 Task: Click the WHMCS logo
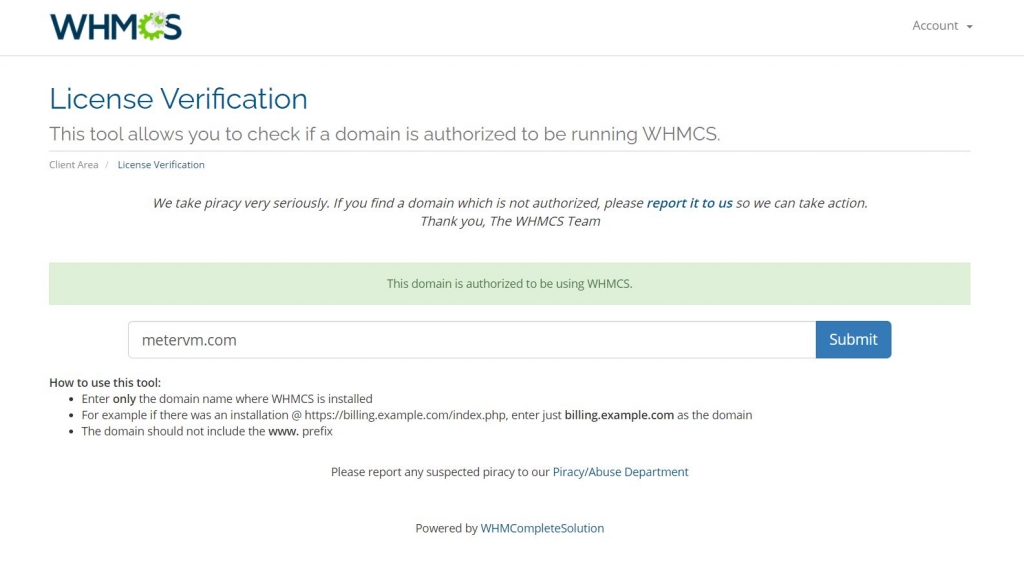pyautogui.click(x=116, y=26)
